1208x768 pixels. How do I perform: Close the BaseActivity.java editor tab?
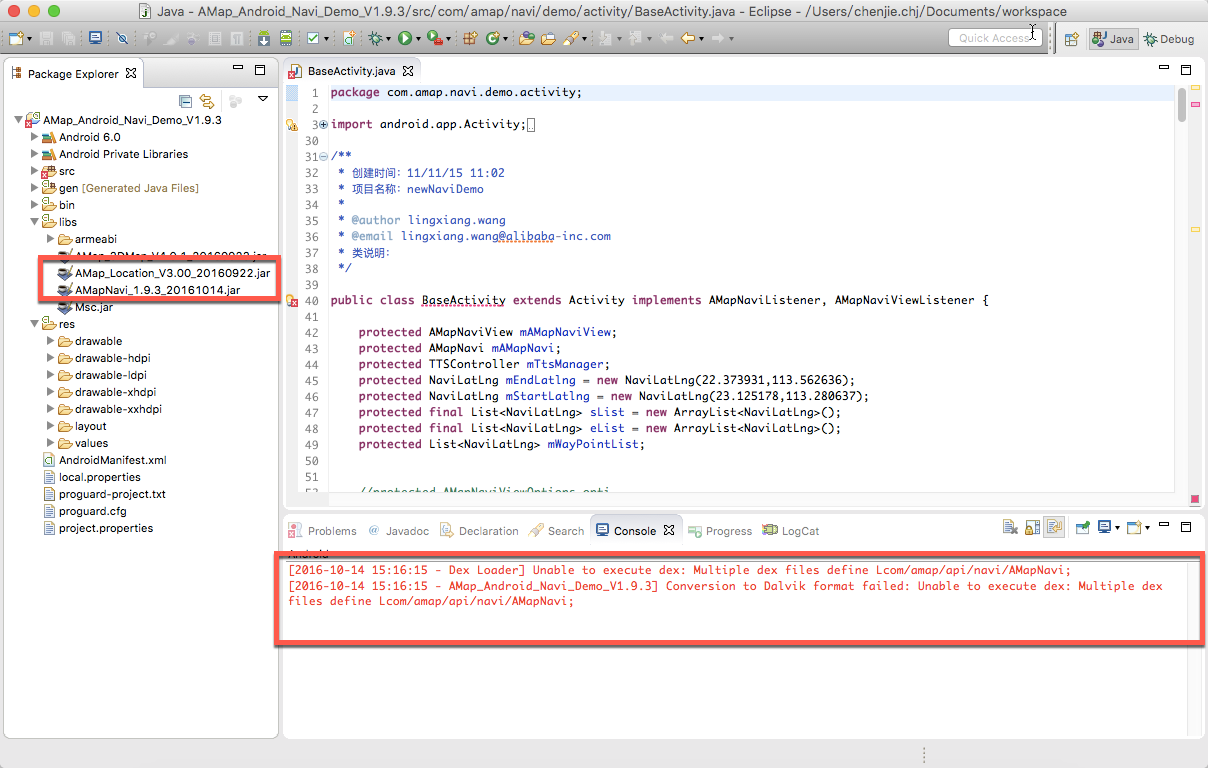pos(408,72)
